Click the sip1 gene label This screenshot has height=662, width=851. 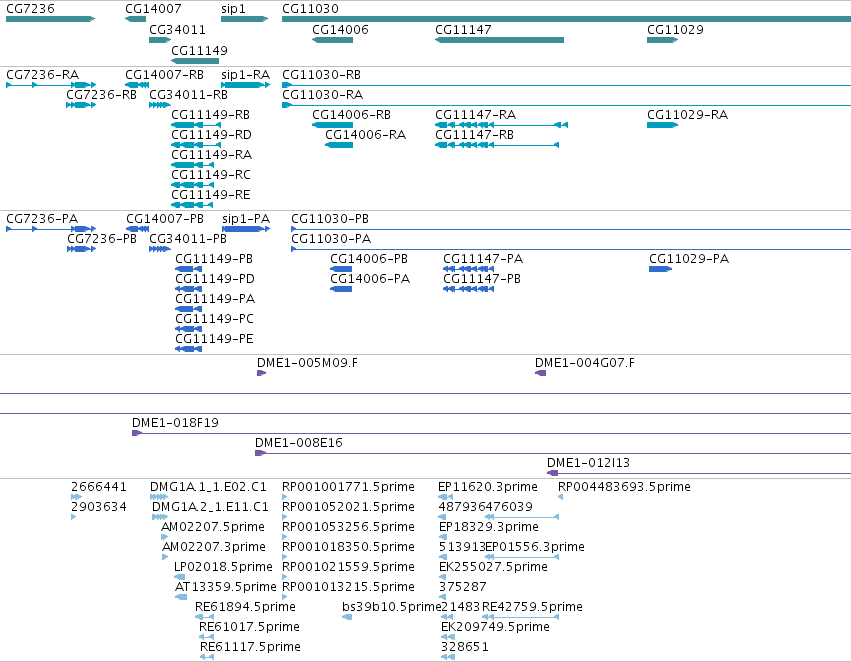tap(233, 9)
